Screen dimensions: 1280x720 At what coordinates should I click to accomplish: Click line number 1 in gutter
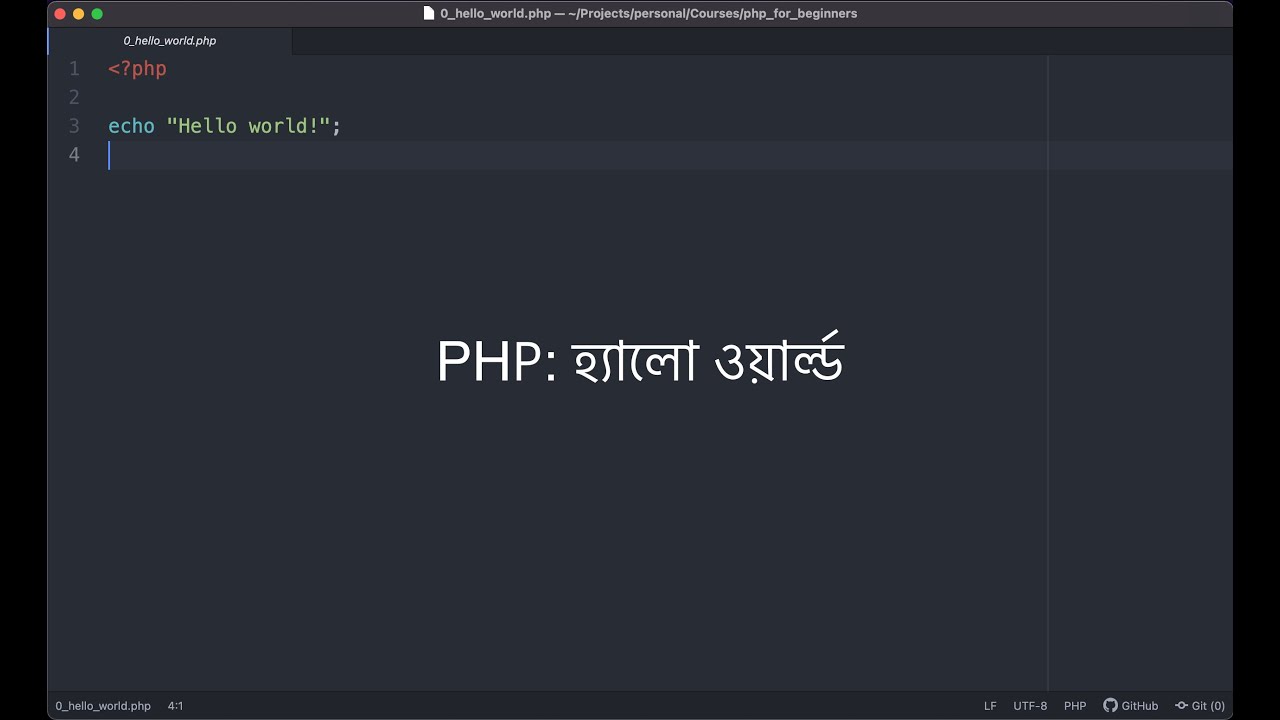tap(74, 69)
